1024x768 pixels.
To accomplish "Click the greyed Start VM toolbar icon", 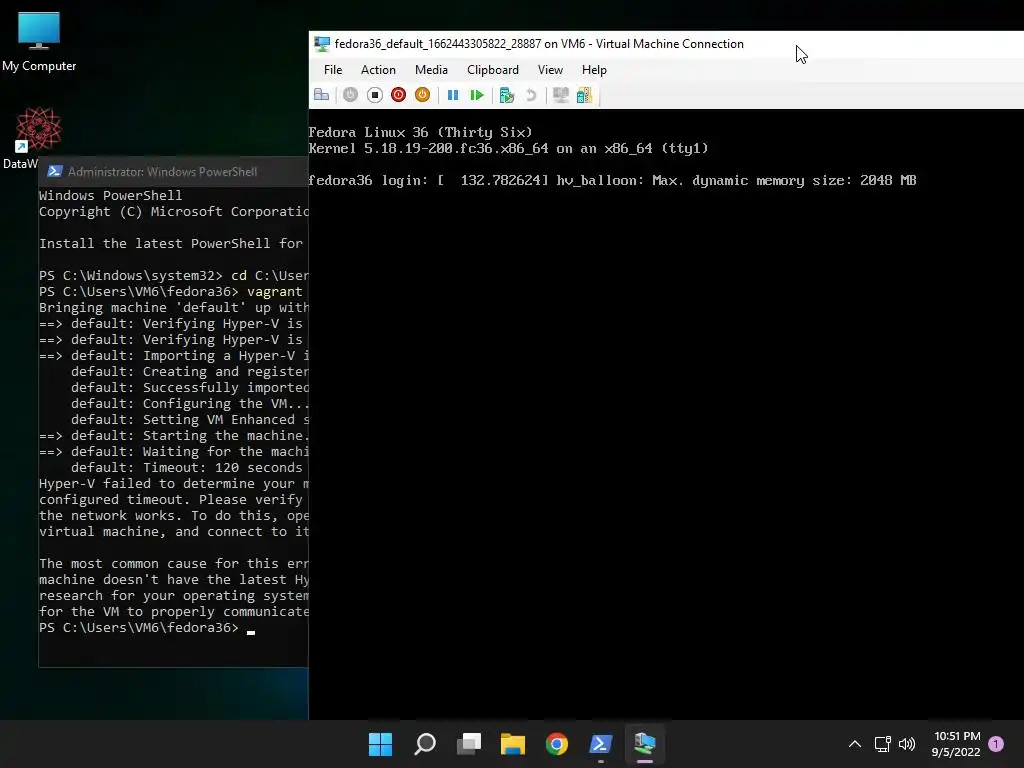I will (350, 95).
